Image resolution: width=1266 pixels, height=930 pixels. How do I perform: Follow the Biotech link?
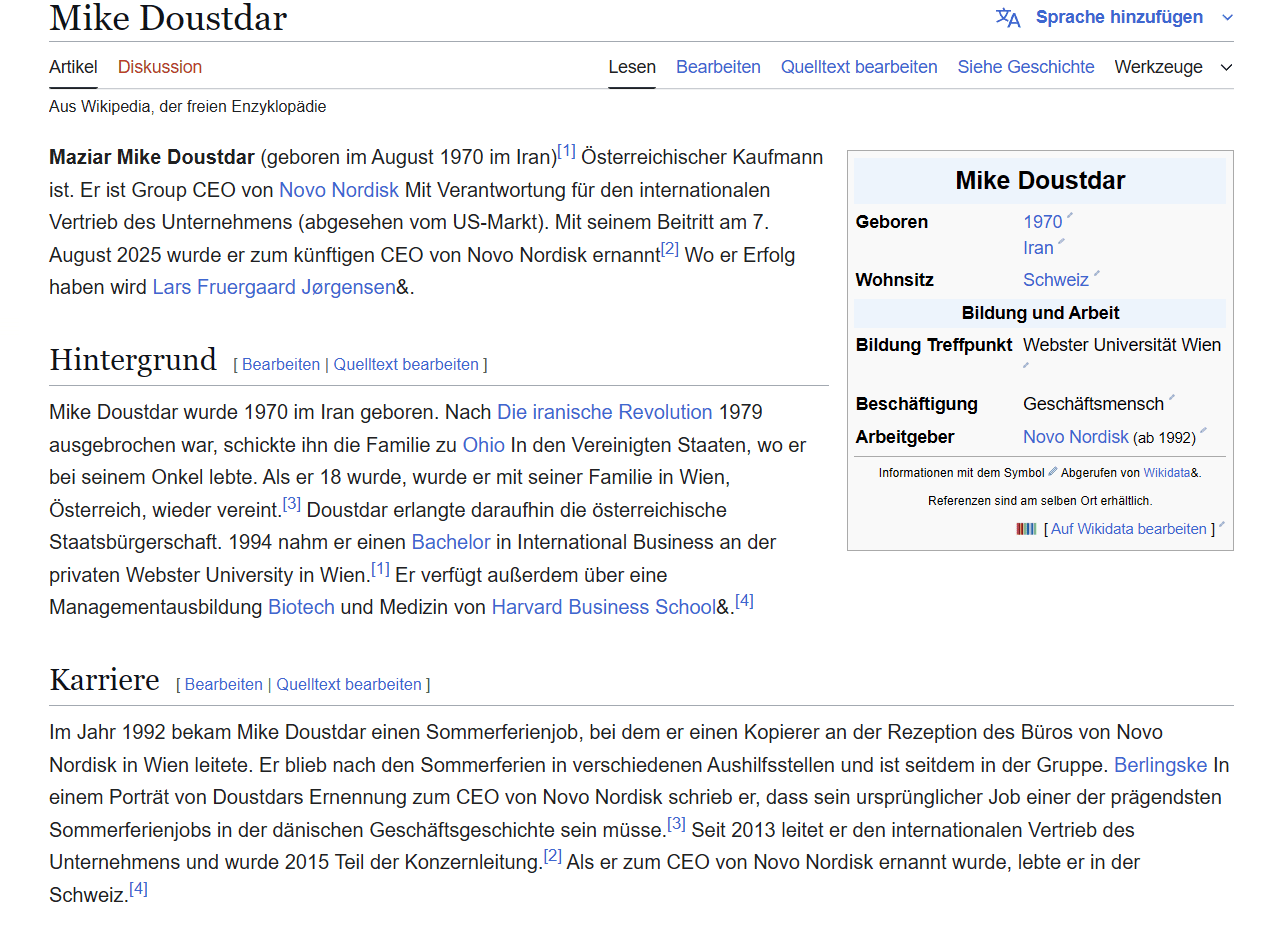click(301, 607)
